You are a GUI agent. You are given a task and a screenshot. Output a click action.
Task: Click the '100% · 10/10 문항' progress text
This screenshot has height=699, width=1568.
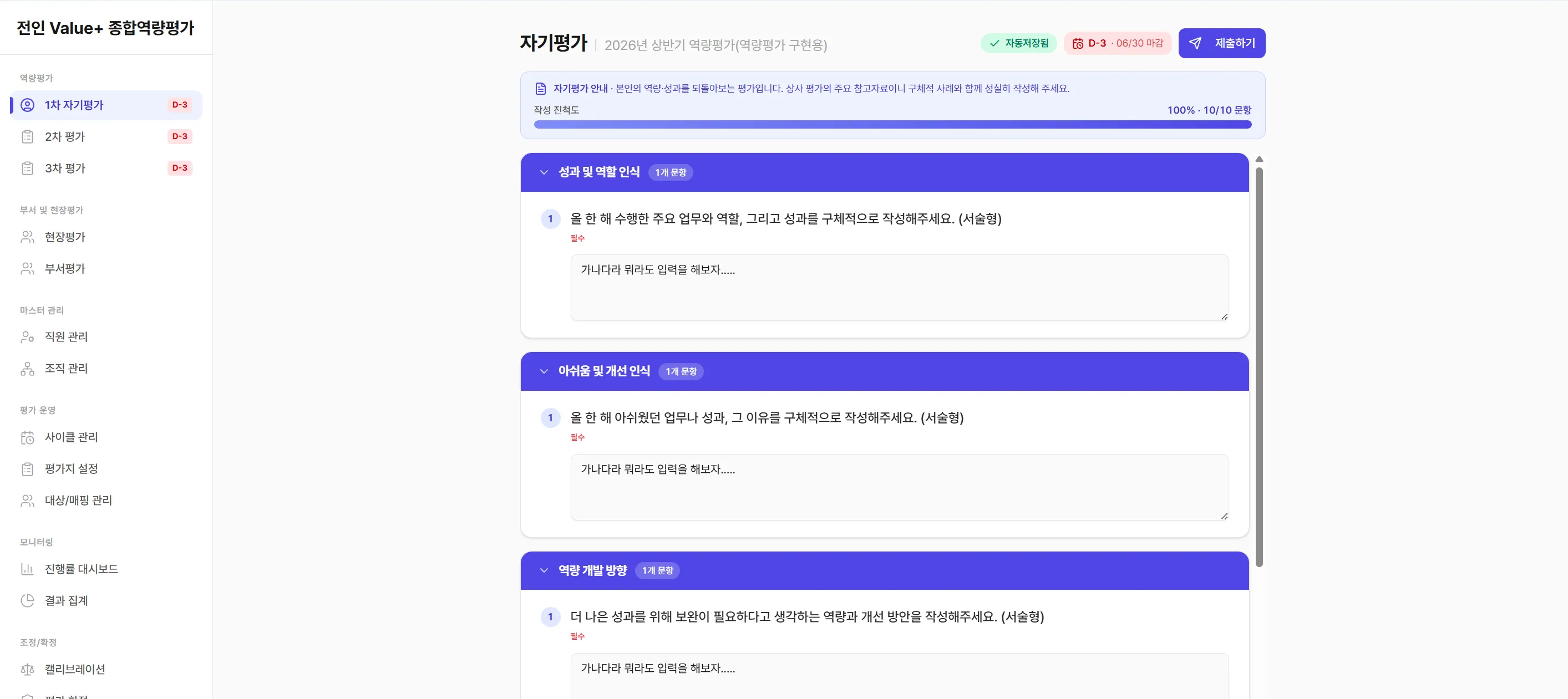[1209, 110]
